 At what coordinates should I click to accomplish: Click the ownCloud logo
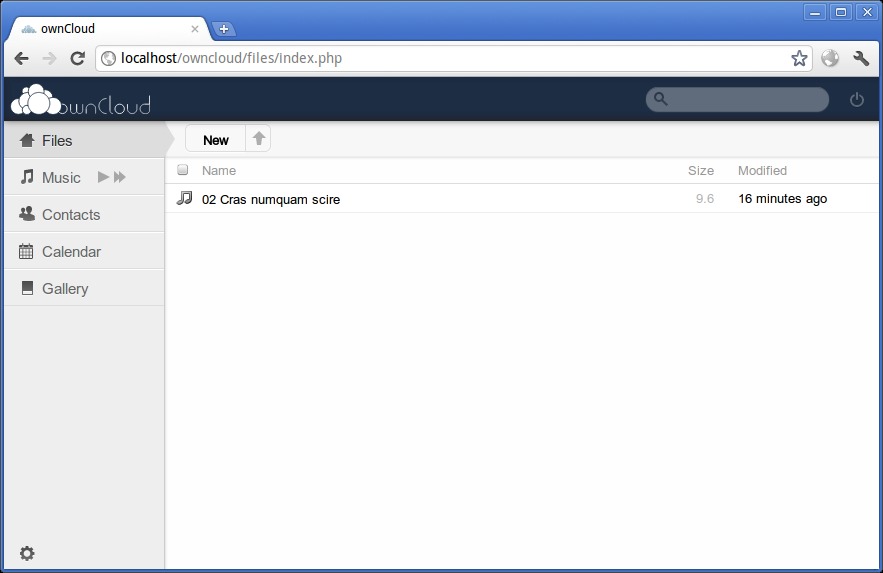point(81,100)
